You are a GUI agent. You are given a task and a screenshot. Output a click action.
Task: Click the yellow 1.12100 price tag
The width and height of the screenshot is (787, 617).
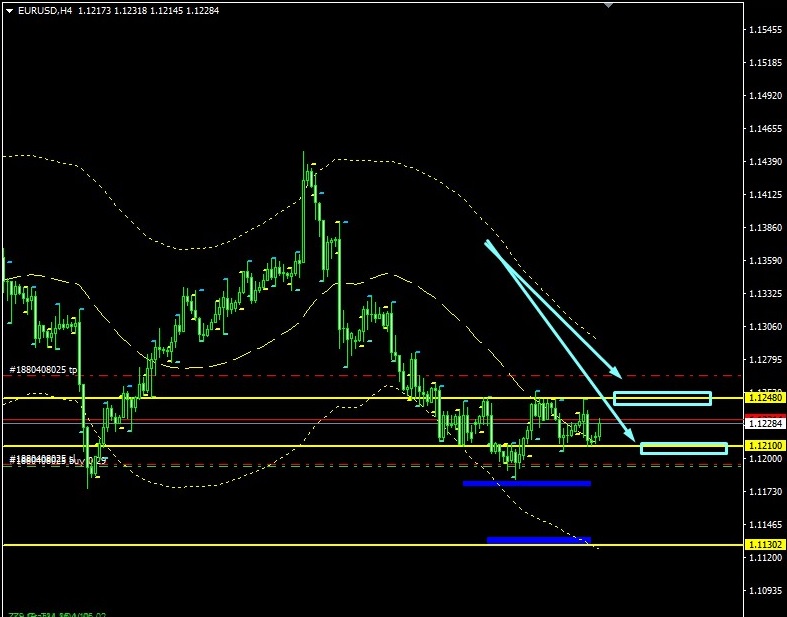coord(765,445)
